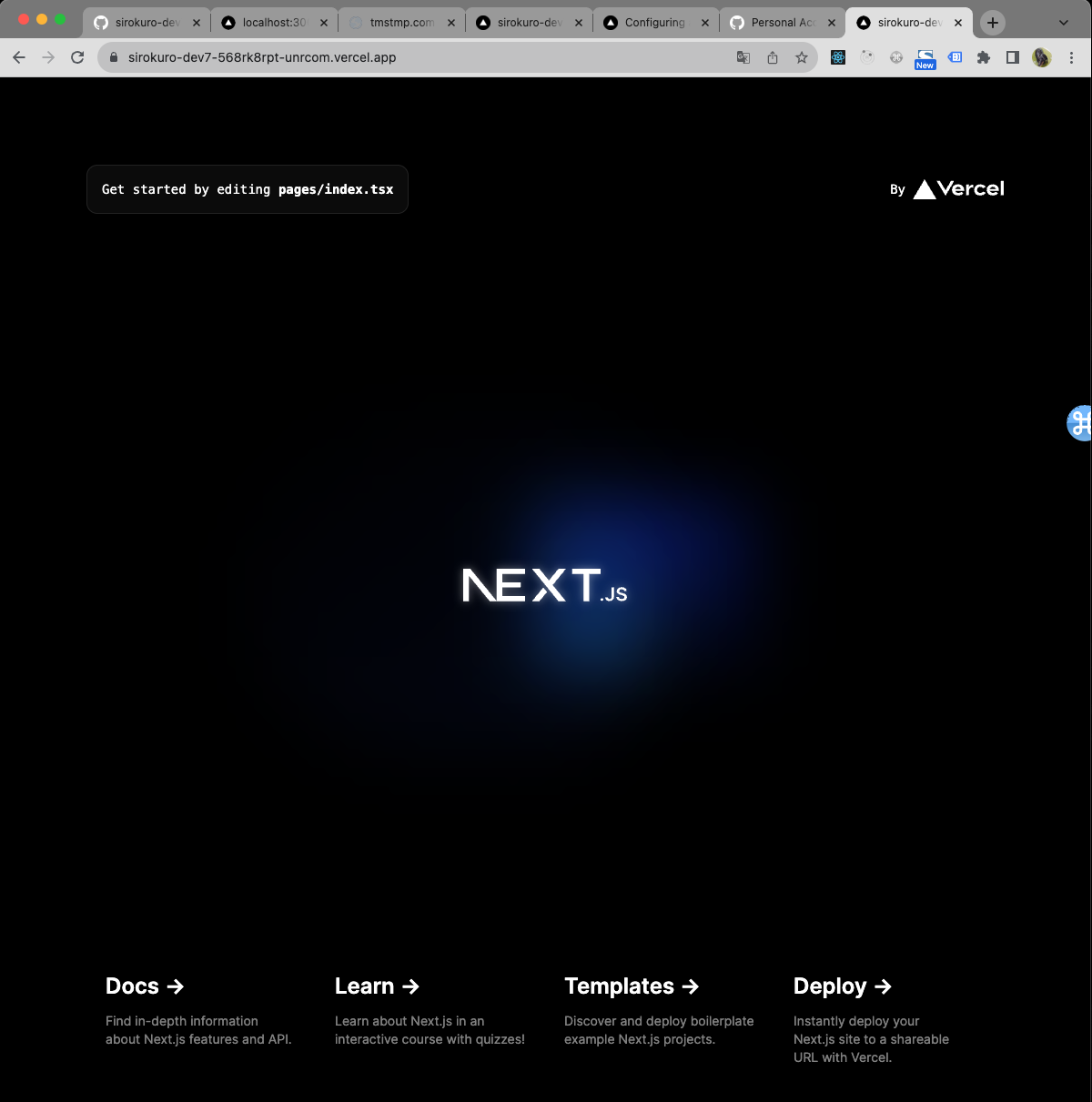Click the Vercel logo
The image size is (1092, 1102).
click(959, 188)
